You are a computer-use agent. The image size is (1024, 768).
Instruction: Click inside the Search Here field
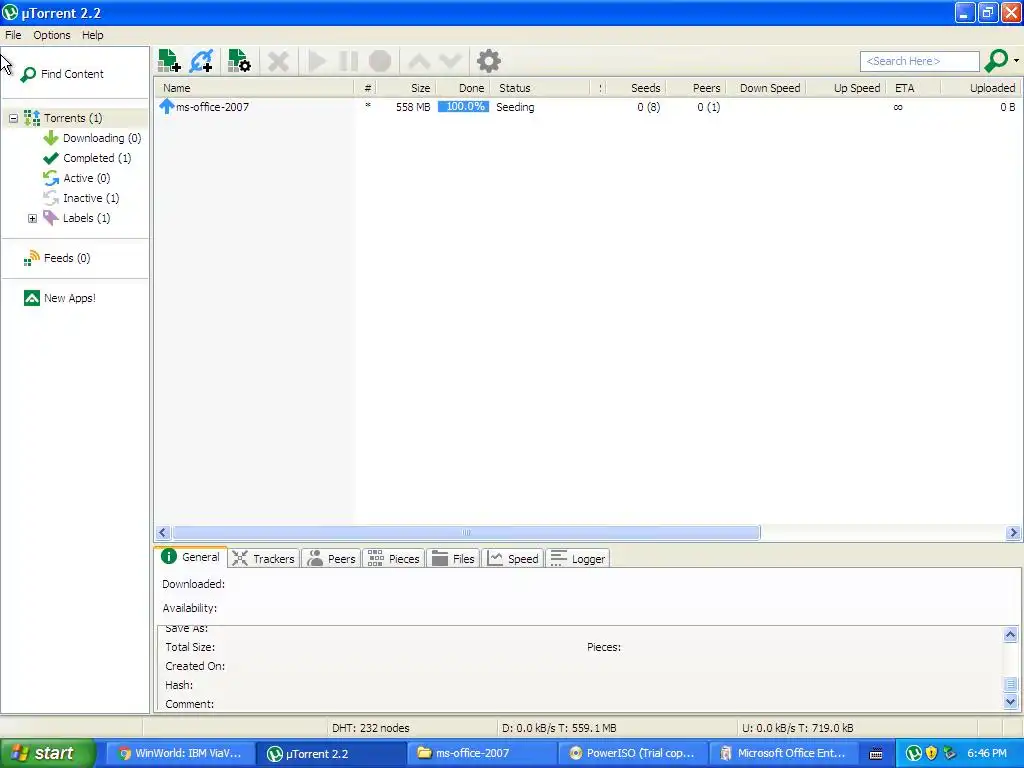[x=920, y=61]
